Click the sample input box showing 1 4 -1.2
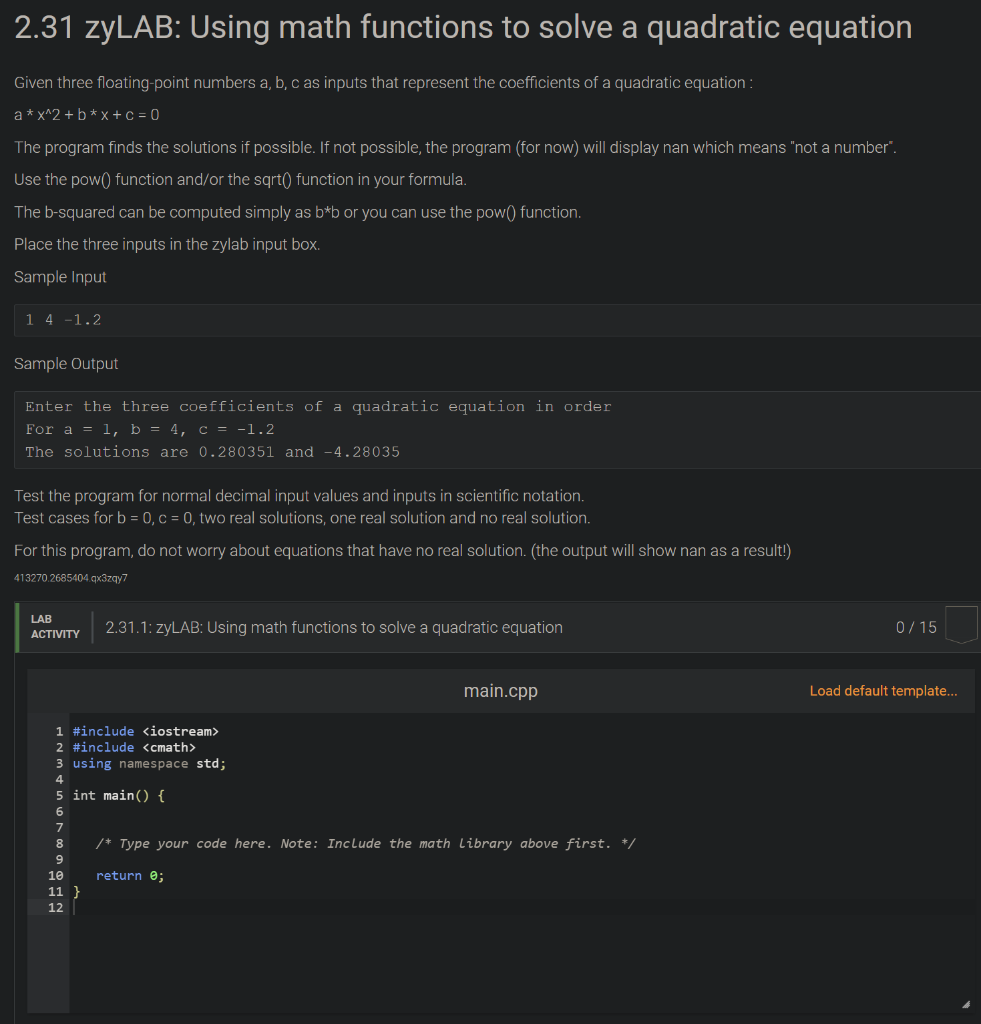This screenshot has height=1024, width=981. pos(497,320)
